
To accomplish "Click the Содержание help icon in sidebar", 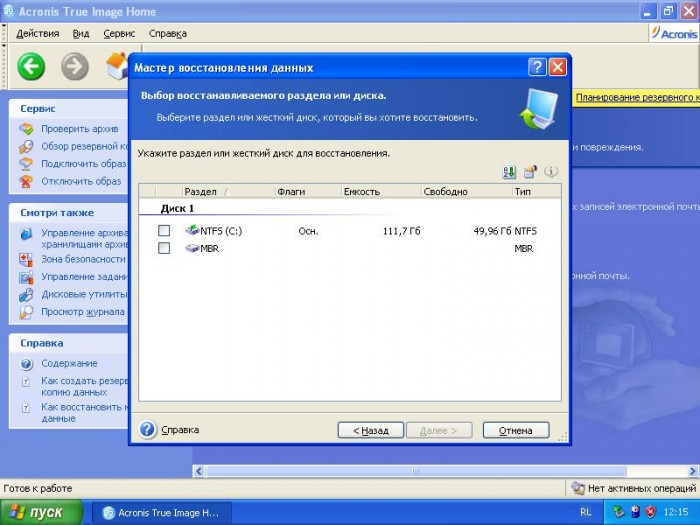I will [x=26, y=364].
